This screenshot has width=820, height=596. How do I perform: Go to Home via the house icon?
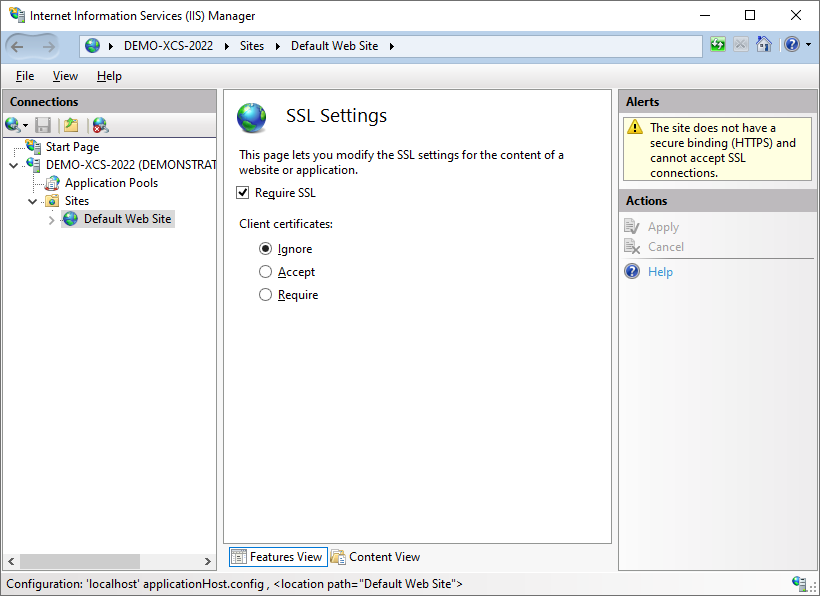764,45
